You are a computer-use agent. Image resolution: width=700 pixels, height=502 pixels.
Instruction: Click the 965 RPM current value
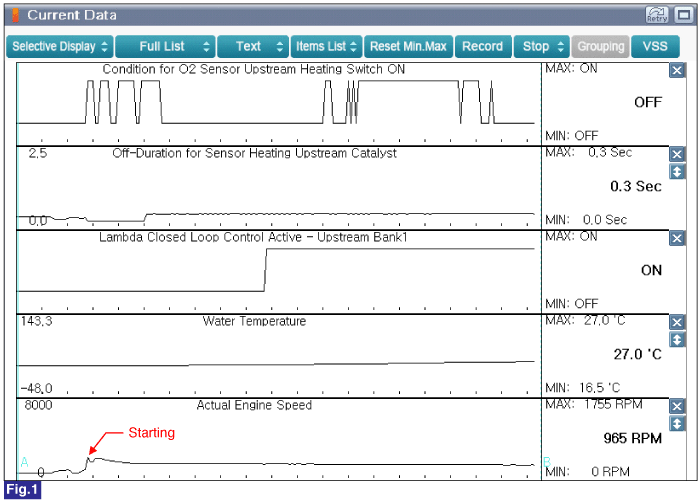tap(632, 438)
